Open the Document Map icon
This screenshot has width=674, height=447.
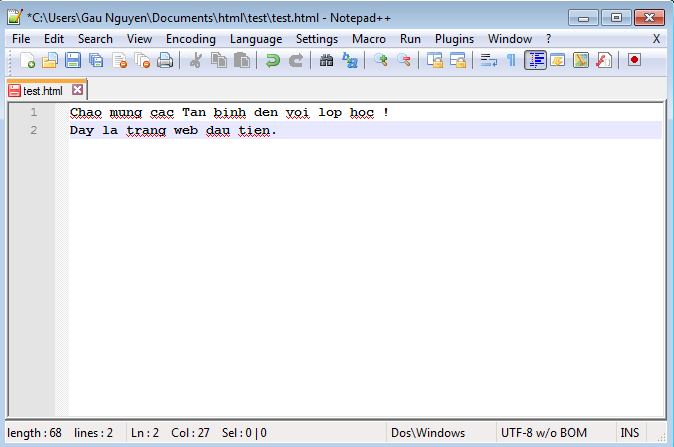581,60
